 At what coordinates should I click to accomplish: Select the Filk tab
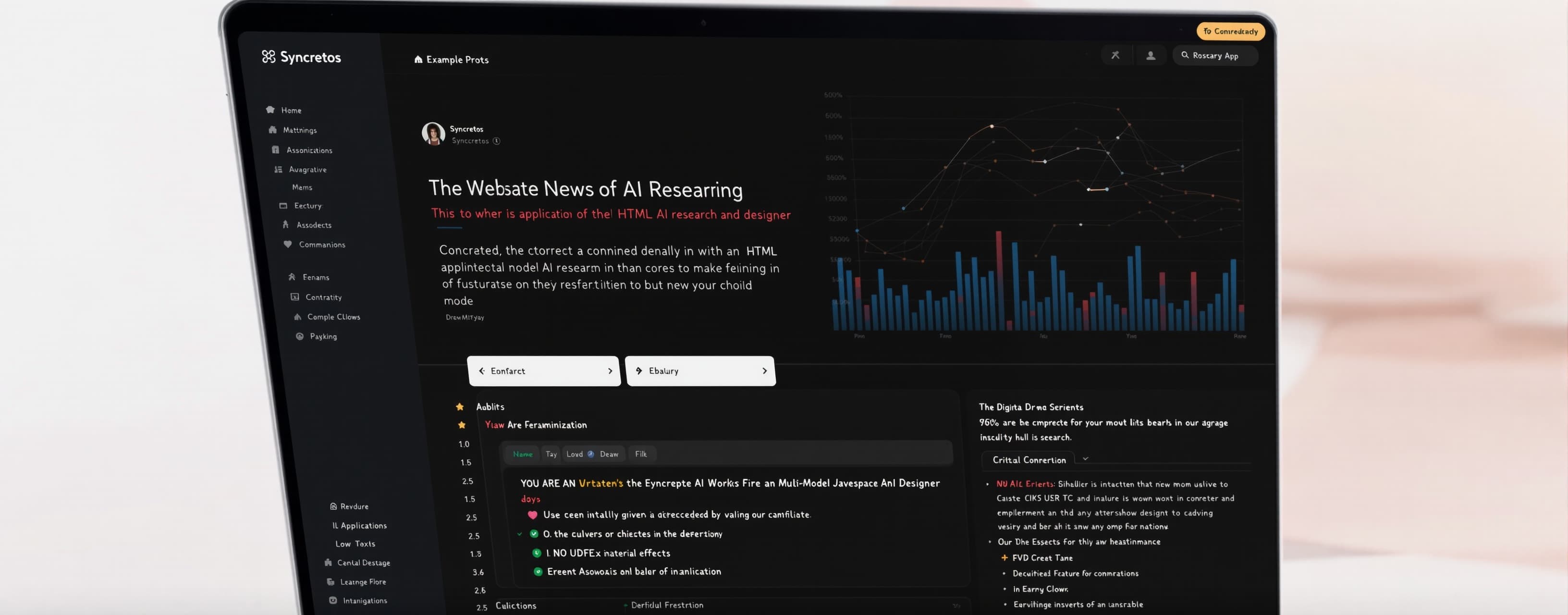click(x=641, y=454)
